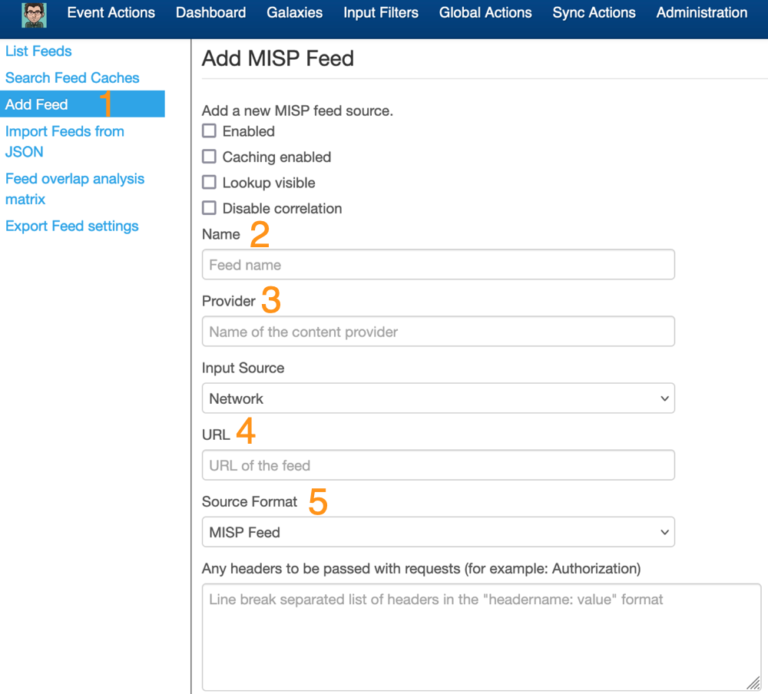This screenshot has height=694, width=768.
Task: Tick the Disable correlation checkbox
Action: (209, 208)
